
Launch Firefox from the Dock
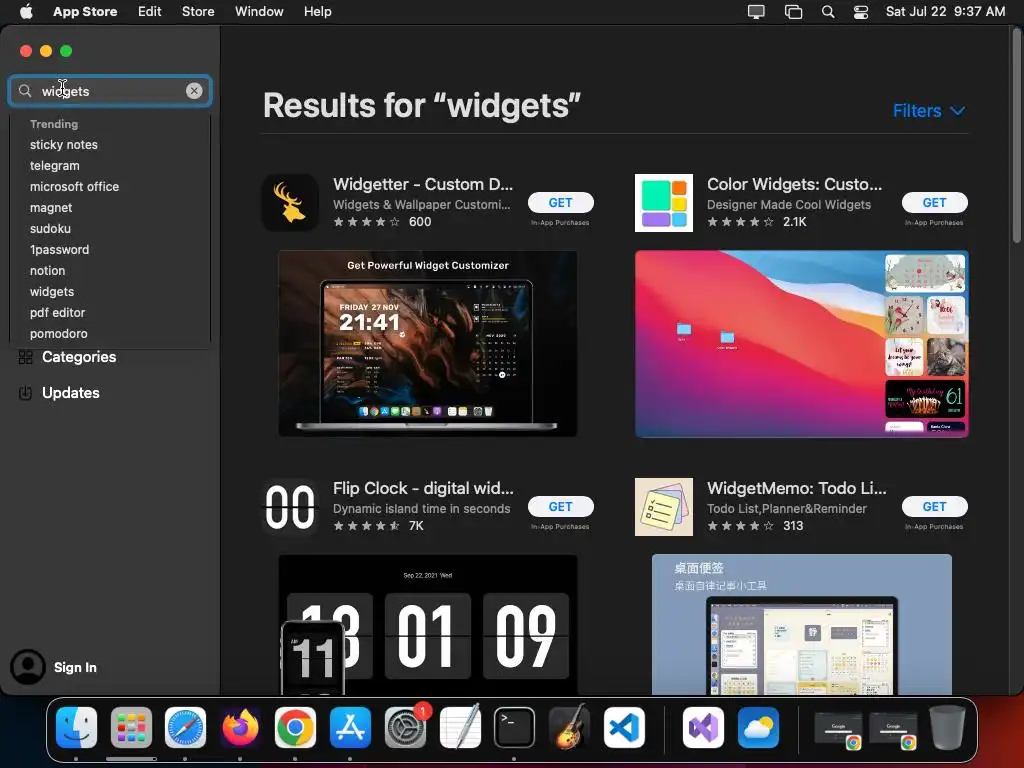pos(240,728)
